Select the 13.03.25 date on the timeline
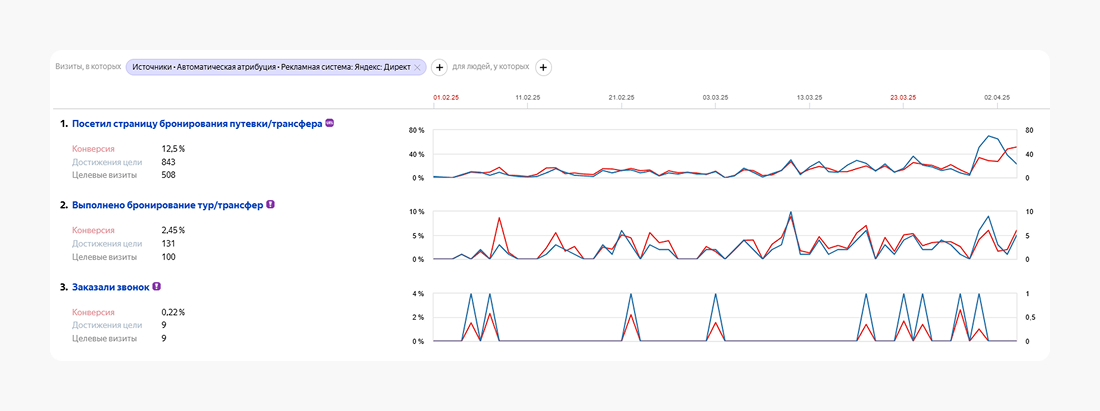The image size is (1100, 411). pos(809,98)
